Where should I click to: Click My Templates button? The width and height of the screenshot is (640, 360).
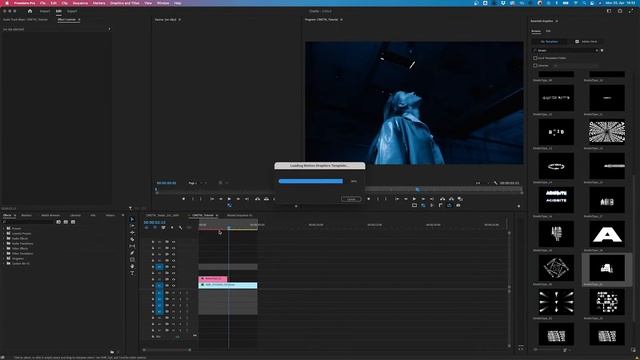549,42
